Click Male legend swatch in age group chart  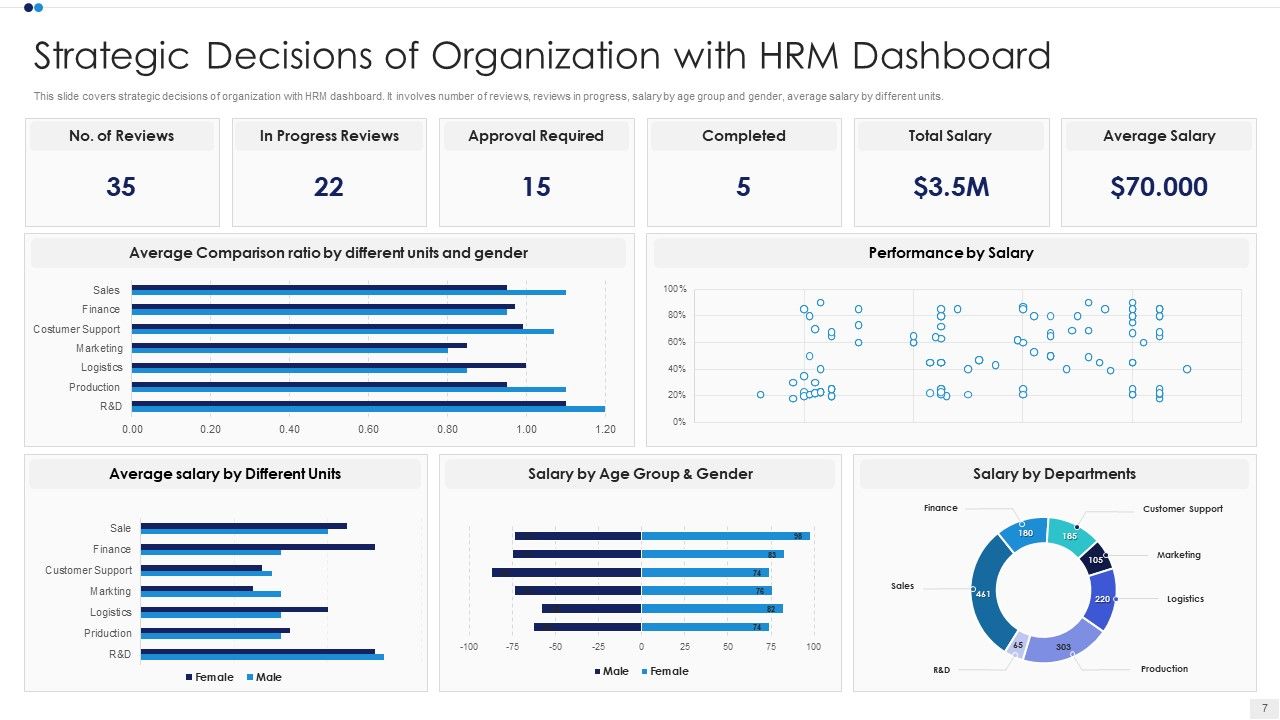click(598, 671)
